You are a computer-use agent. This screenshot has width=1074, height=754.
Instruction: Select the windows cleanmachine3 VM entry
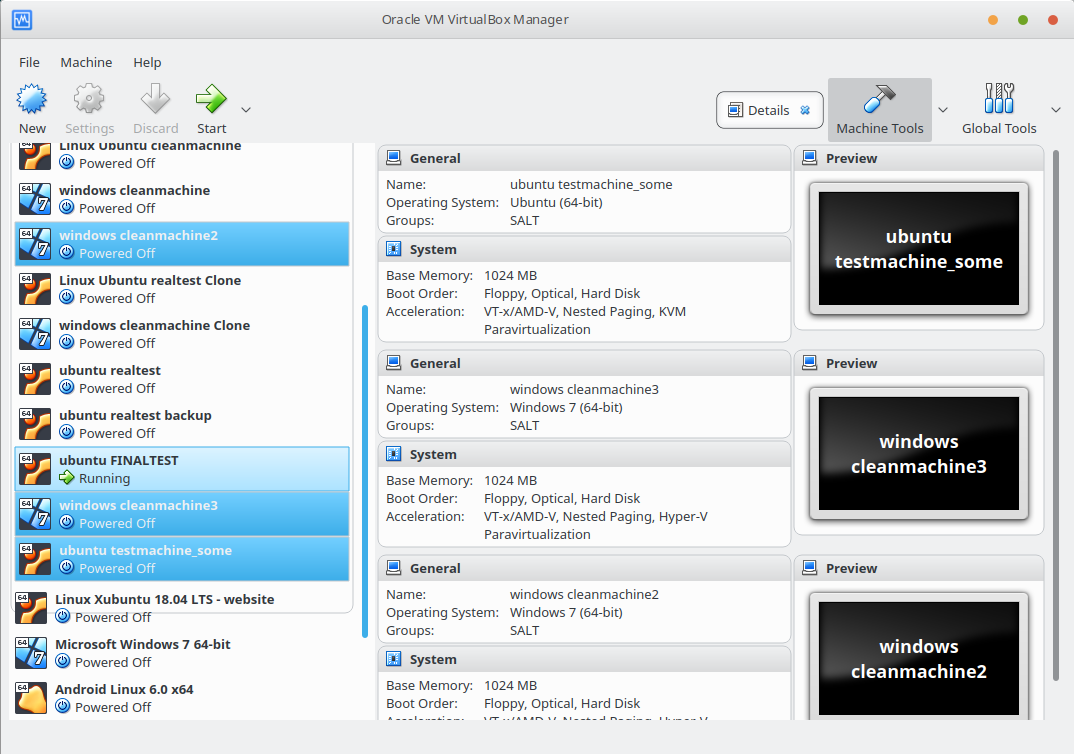point(182,514)
